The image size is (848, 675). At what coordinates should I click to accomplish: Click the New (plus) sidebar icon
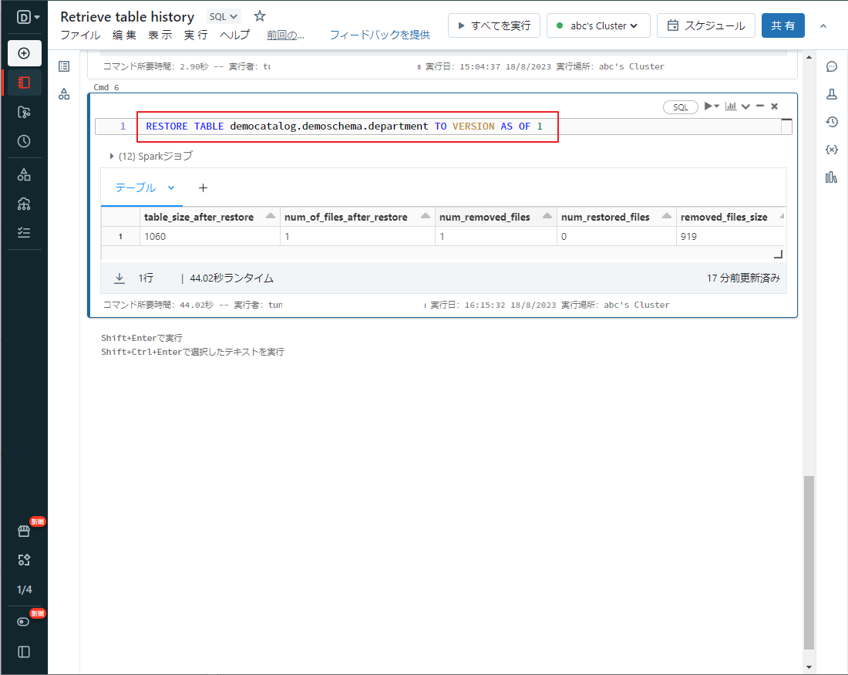click(24, 53)
